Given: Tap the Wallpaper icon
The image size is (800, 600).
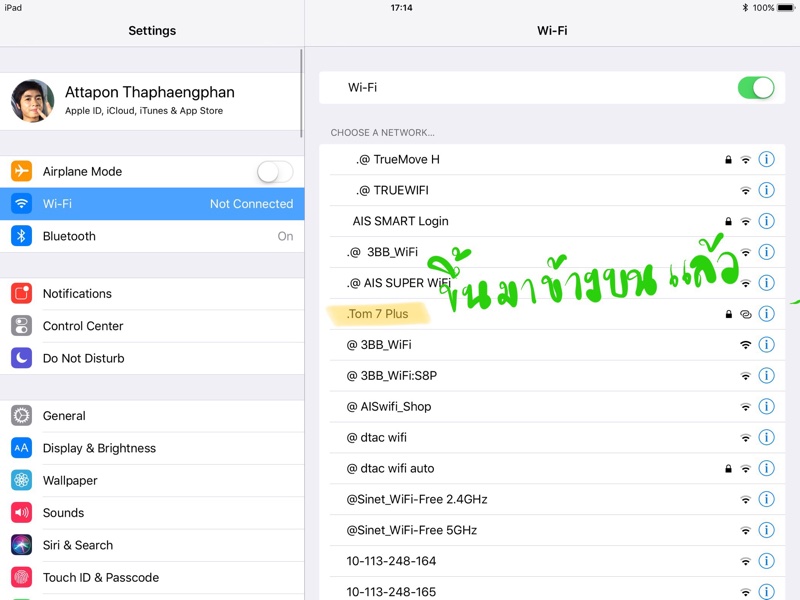Looking at the screenshot, I should pos(21,480).
